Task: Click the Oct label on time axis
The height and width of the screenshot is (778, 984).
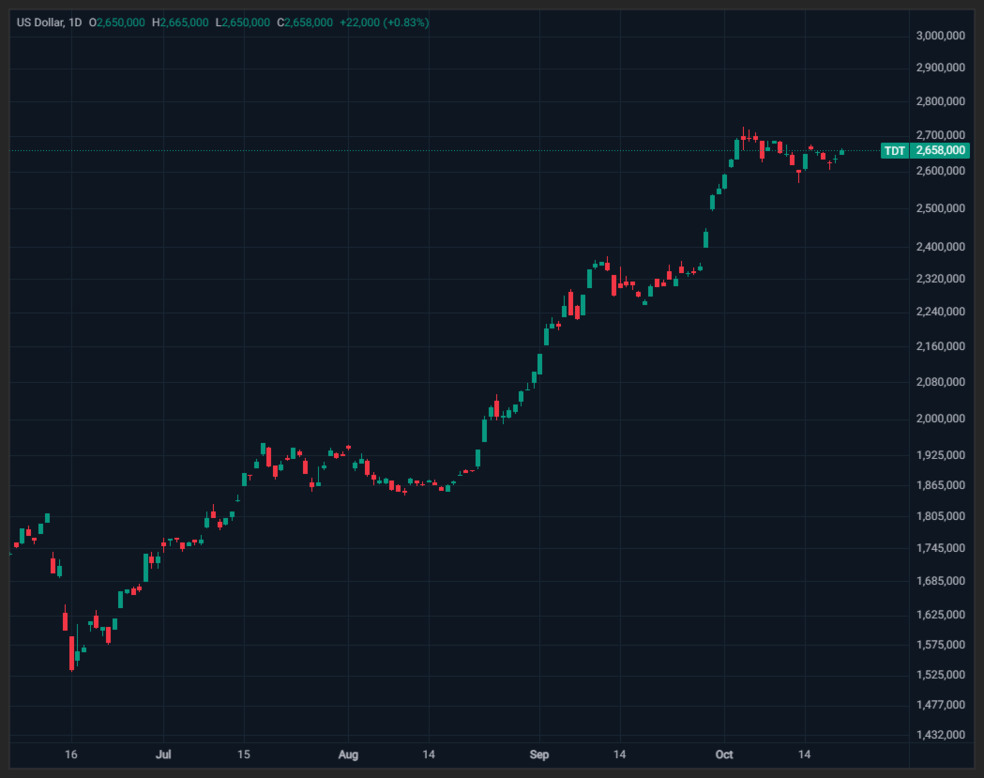Action: pyautogui.click(x=724, y=754)
